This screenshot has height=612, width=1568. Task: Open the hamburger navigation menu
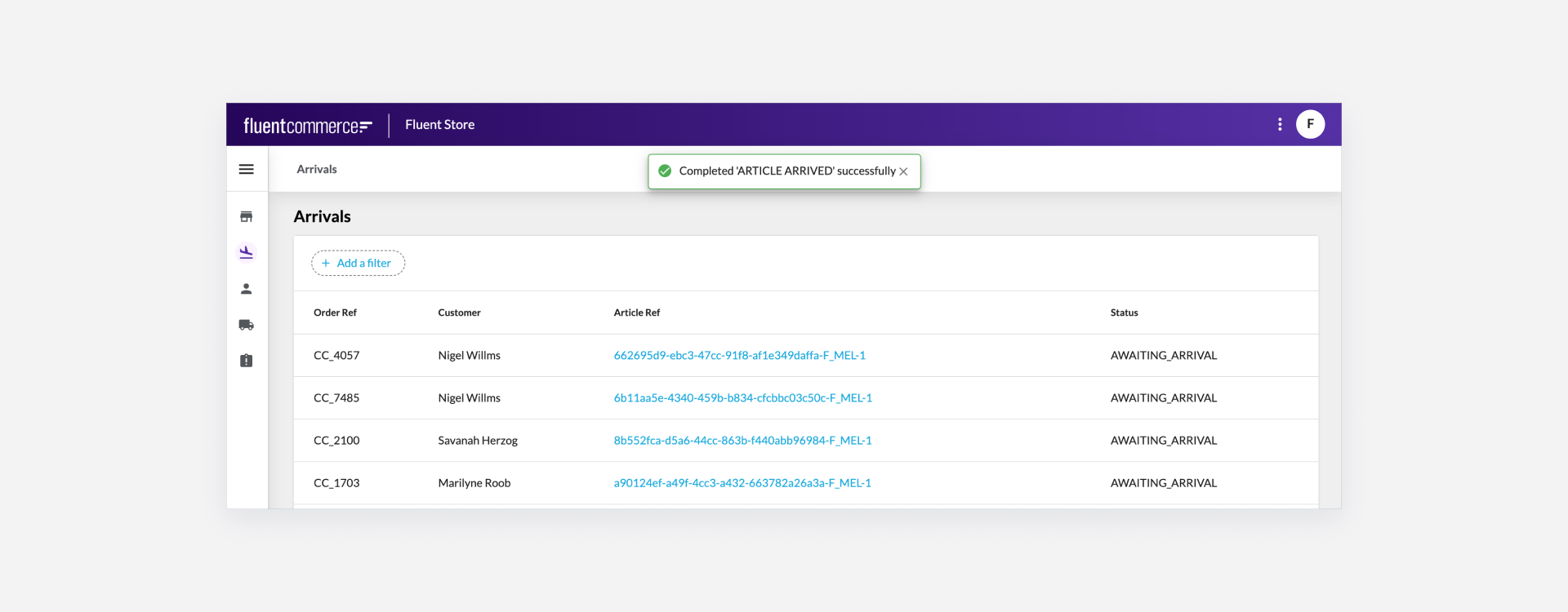[x=246, y=170]
